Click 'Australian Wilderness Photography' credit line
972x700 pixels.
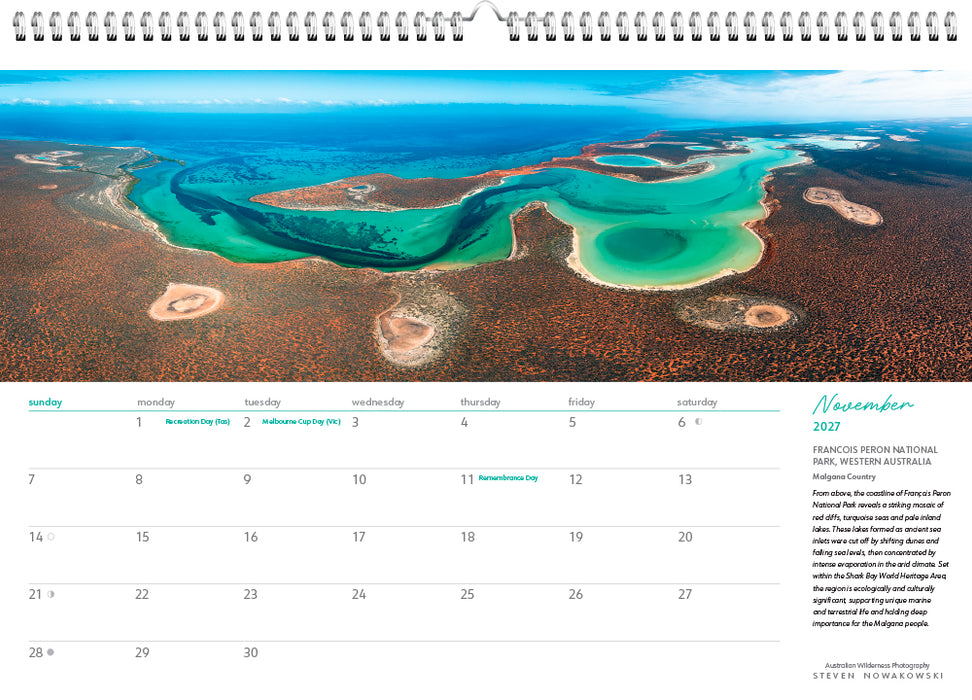coord(877,665)
